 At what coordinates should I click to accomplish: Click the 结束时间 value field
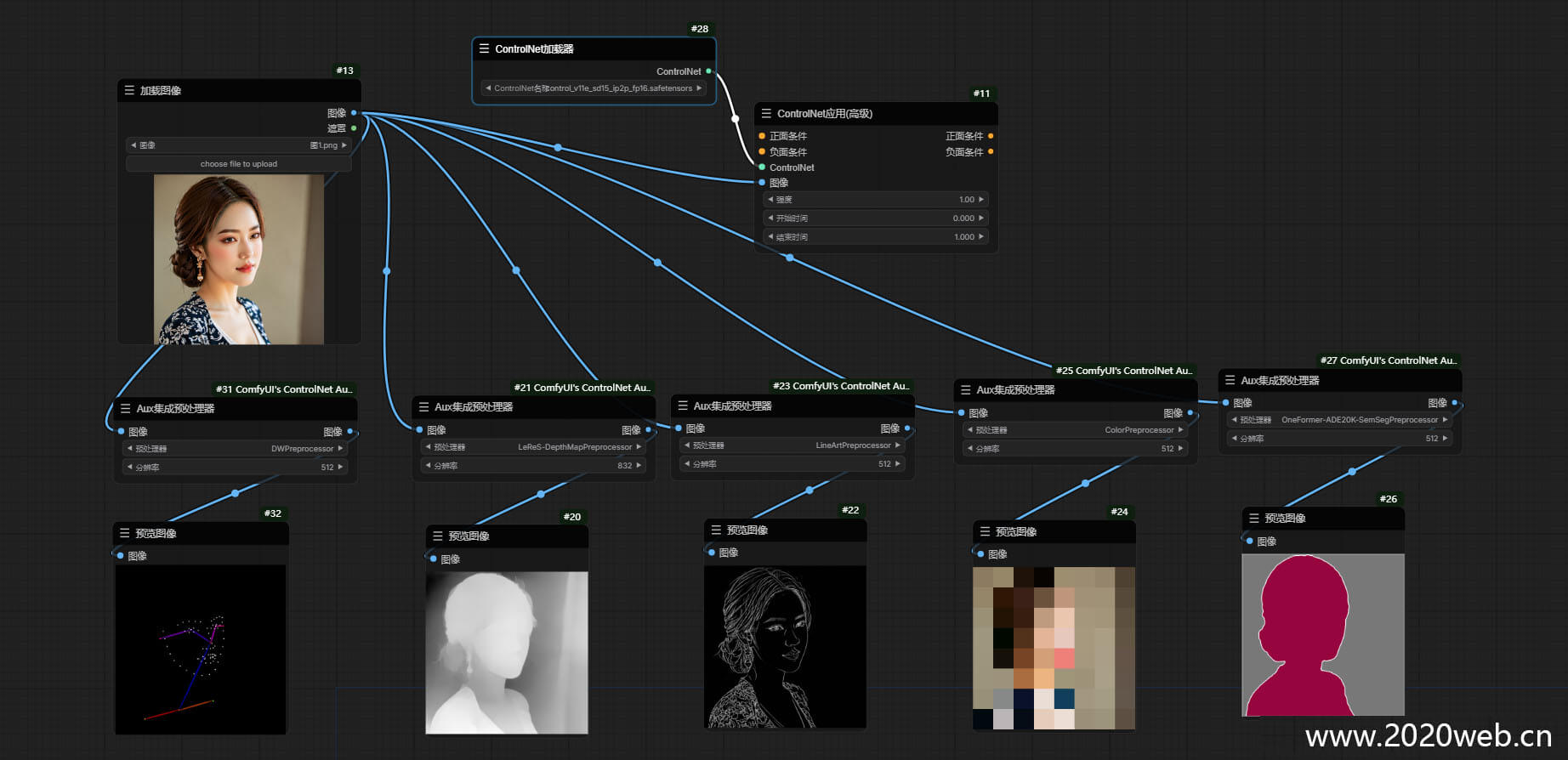coord(876,237)
